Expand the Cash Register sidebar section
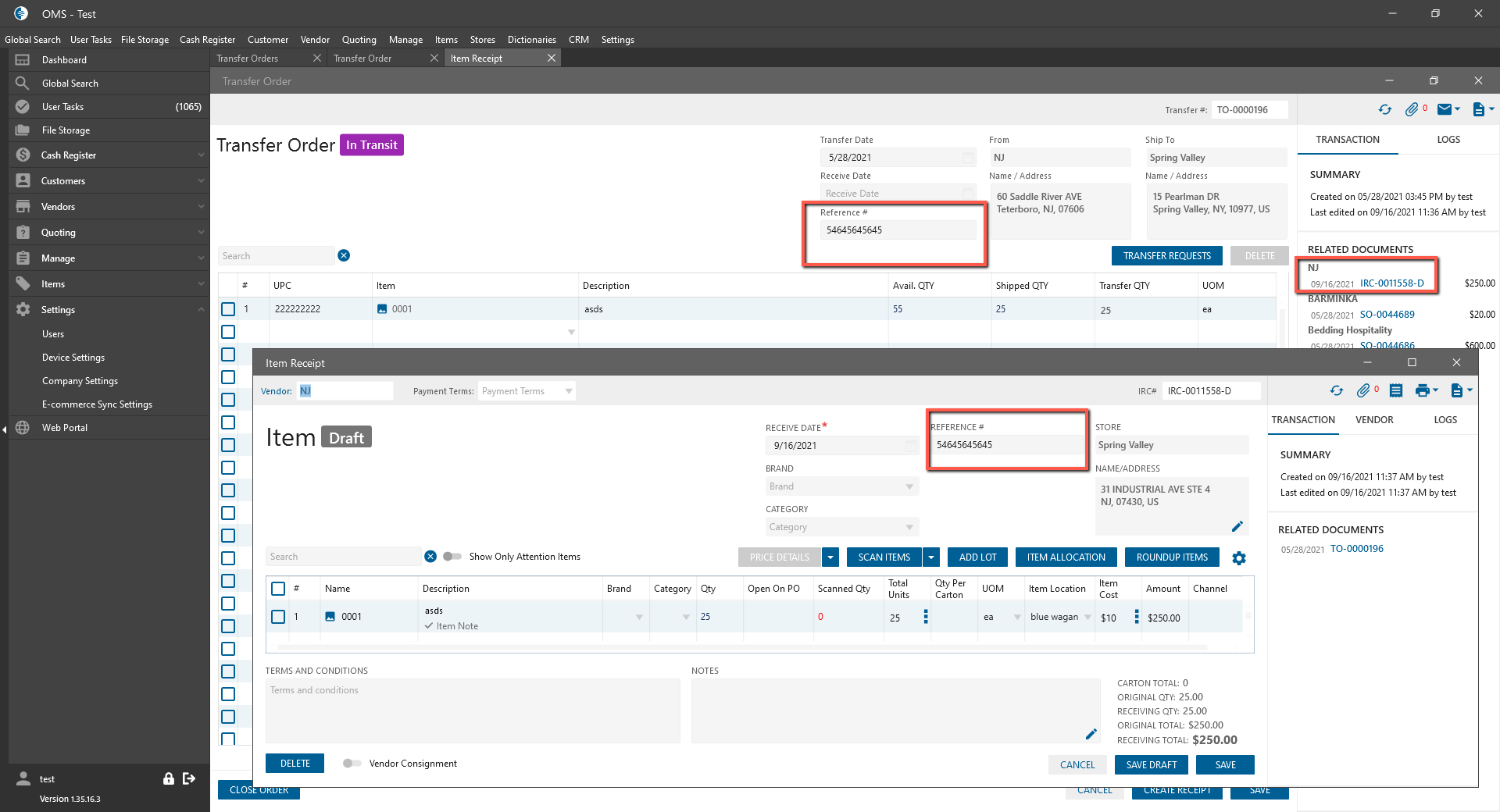Image resolution: width=1500 pixels, height=812 pixels. pyautogui.click(x=201, y=155)
